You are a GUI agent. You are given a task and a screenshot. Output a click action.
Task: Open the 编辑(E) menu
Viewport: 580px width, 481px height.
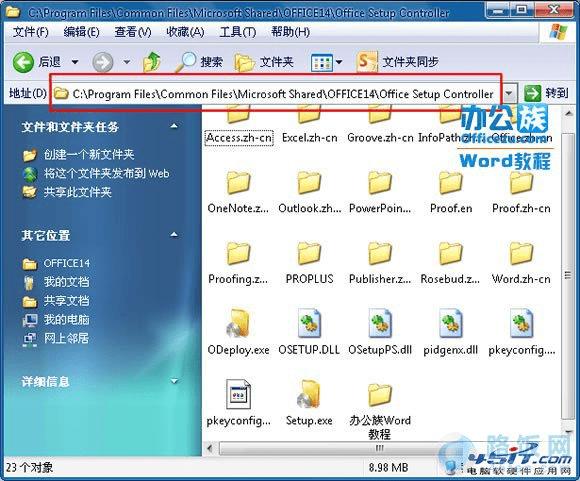[81, 32]
